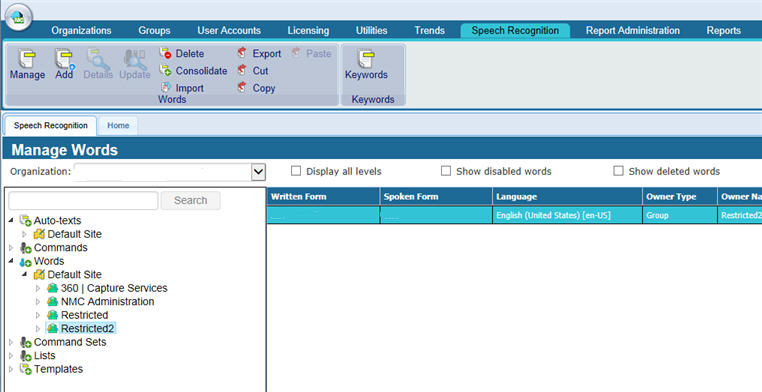Screen dimensions: 762x392
Task: Select the Speech Recognition page tab
Action: point(51,125)
